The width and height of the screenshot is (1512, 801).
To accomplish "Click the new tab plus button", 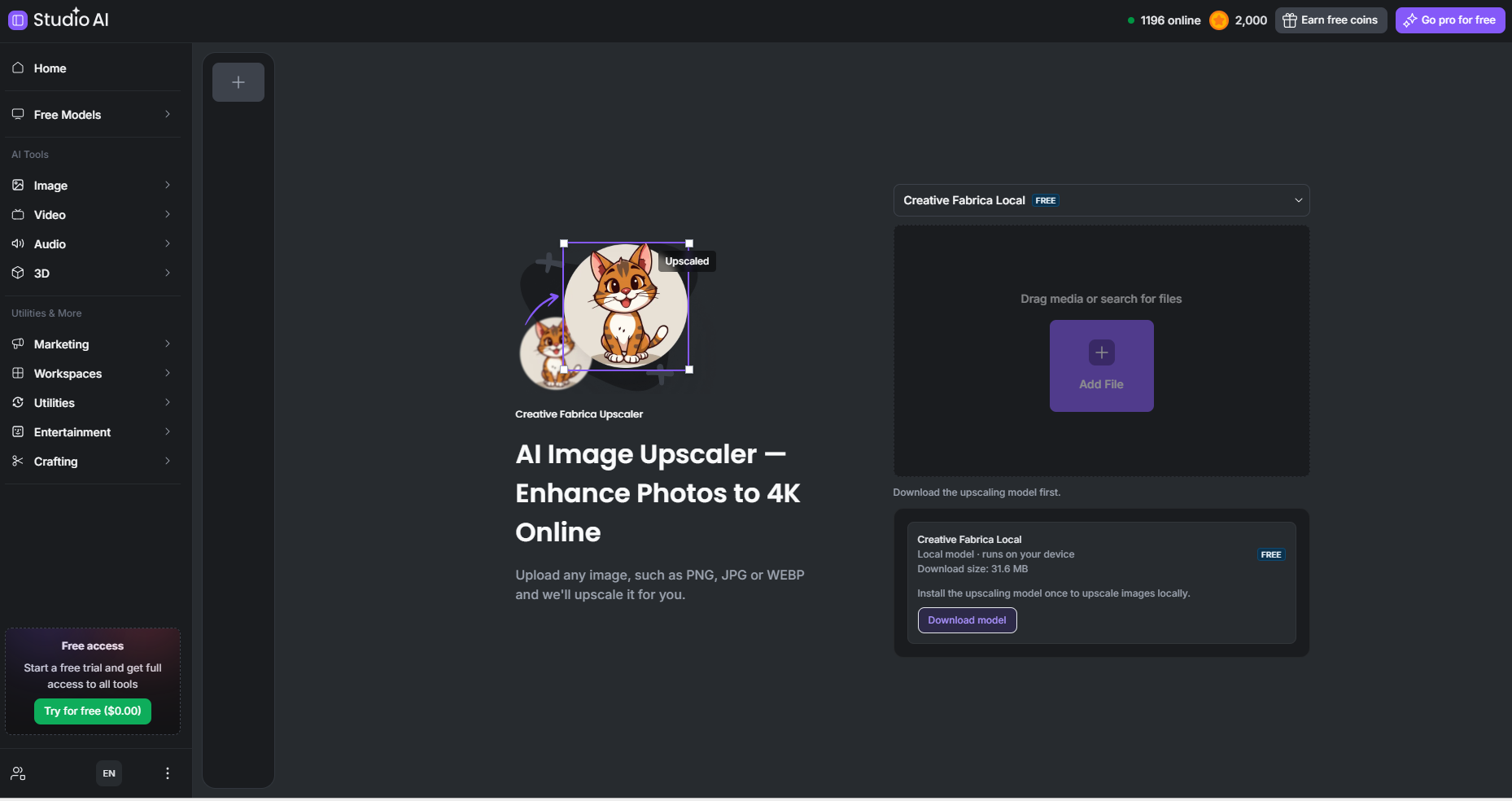I will point(238,82).
